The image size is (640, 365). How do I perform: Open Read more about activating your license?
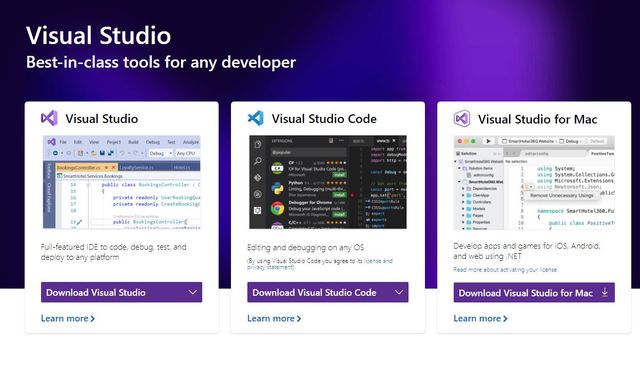[505, 269]
